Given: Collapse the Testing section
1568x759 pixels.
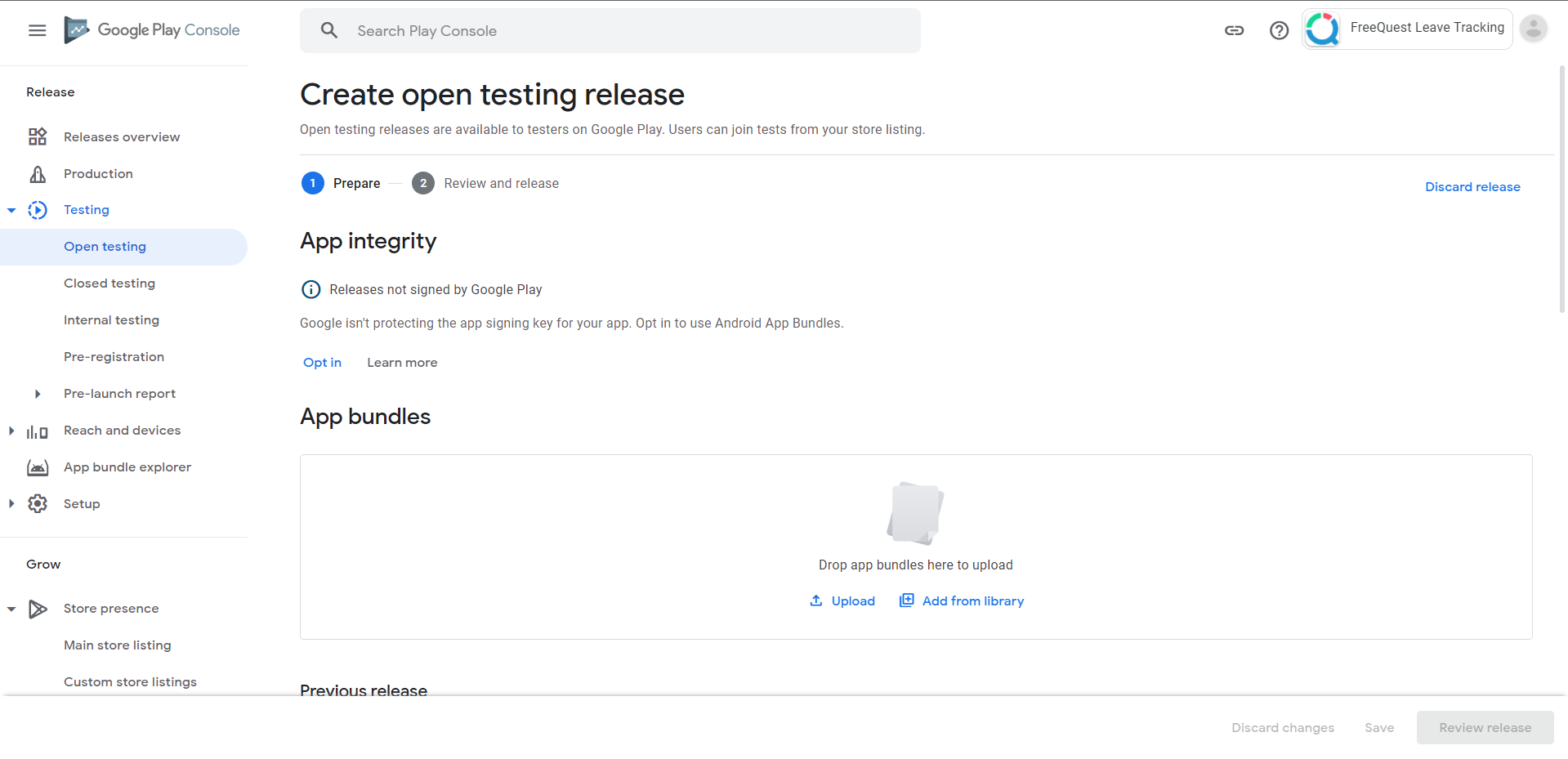Looking at the screenshot, I should click(x=11, y=209).
